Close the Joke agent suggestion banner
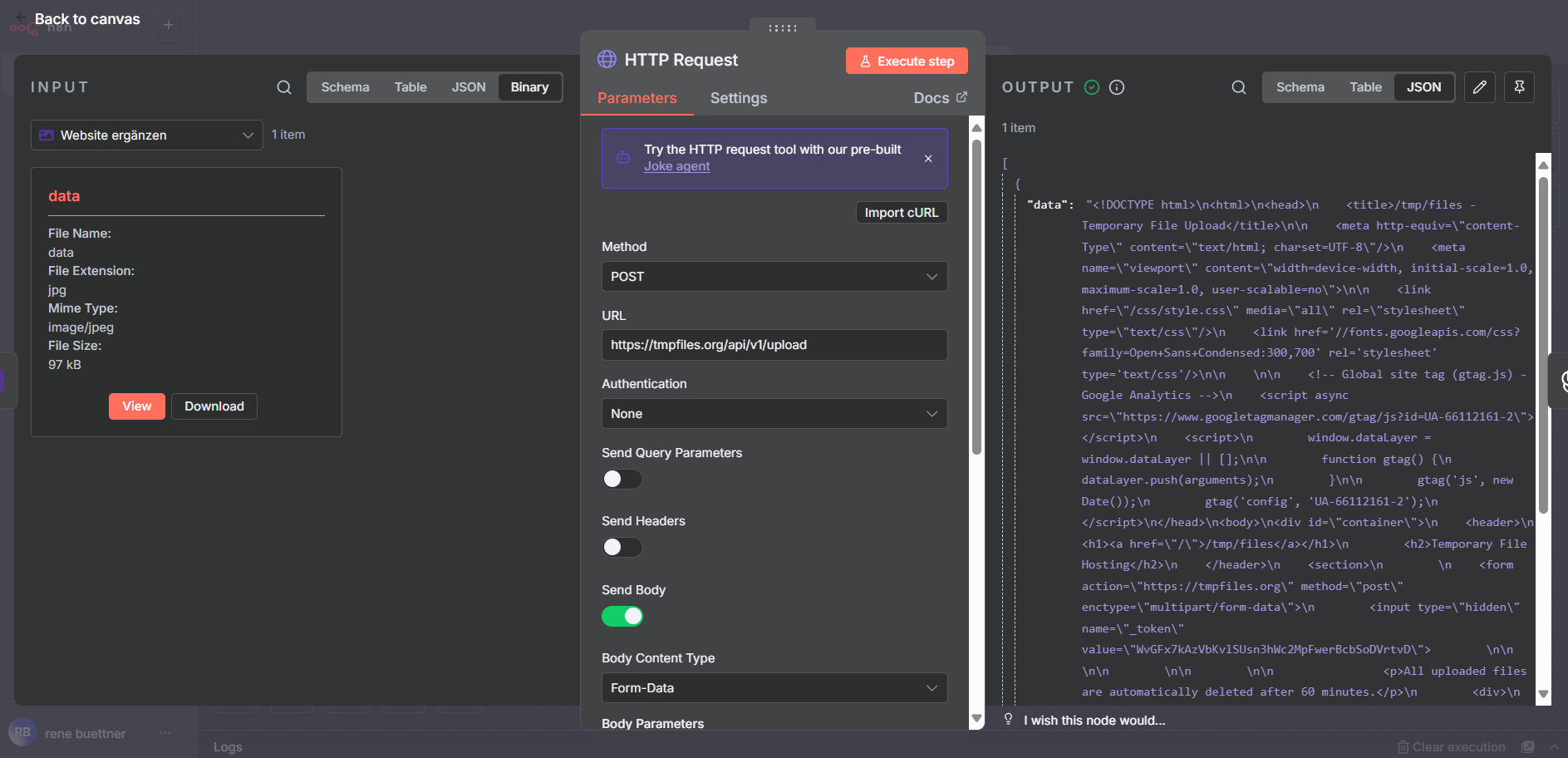 [x=928, y=159]
